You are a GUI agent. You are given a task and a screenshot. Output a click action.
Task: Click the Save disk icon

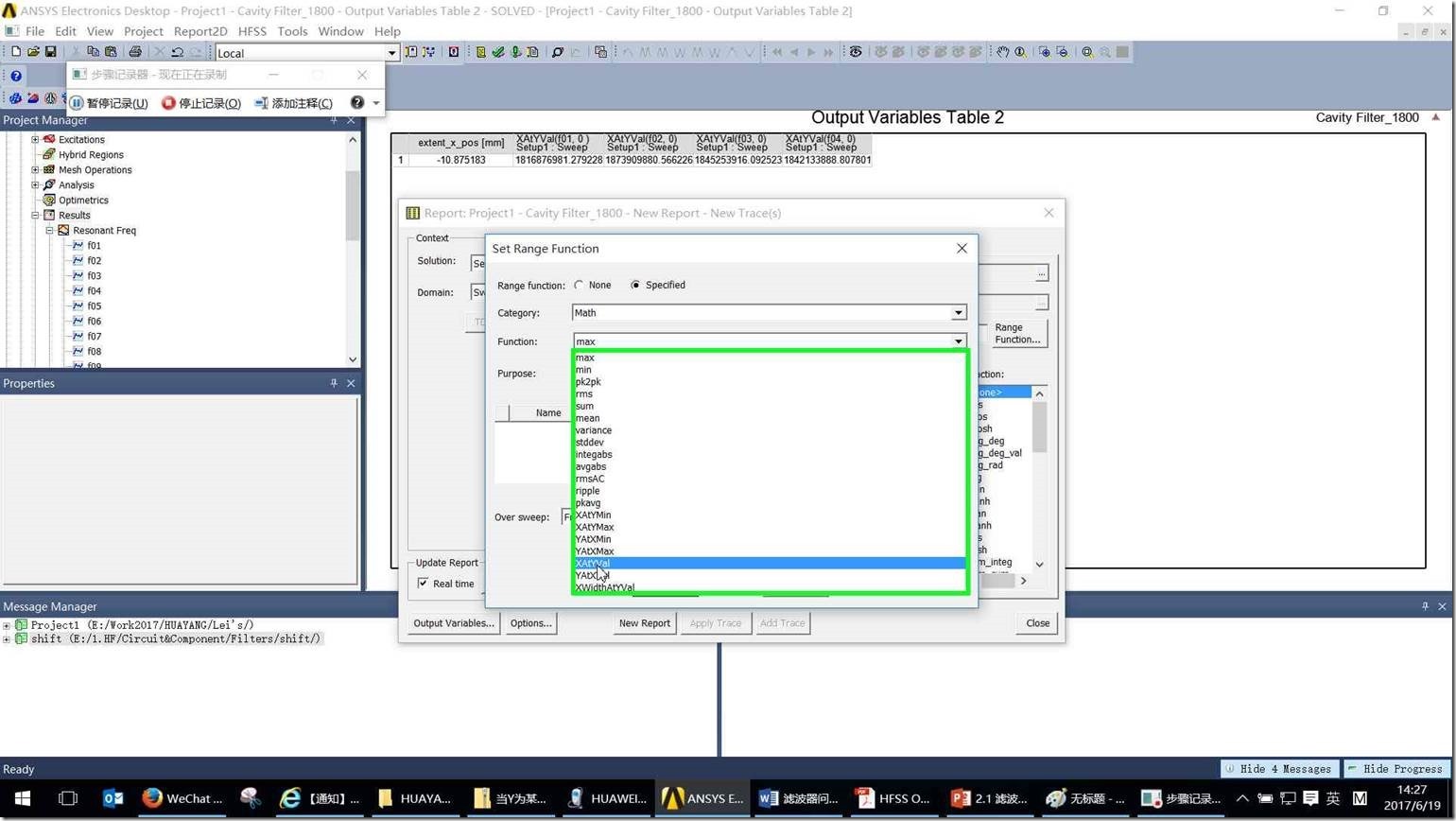pos(50,52)
